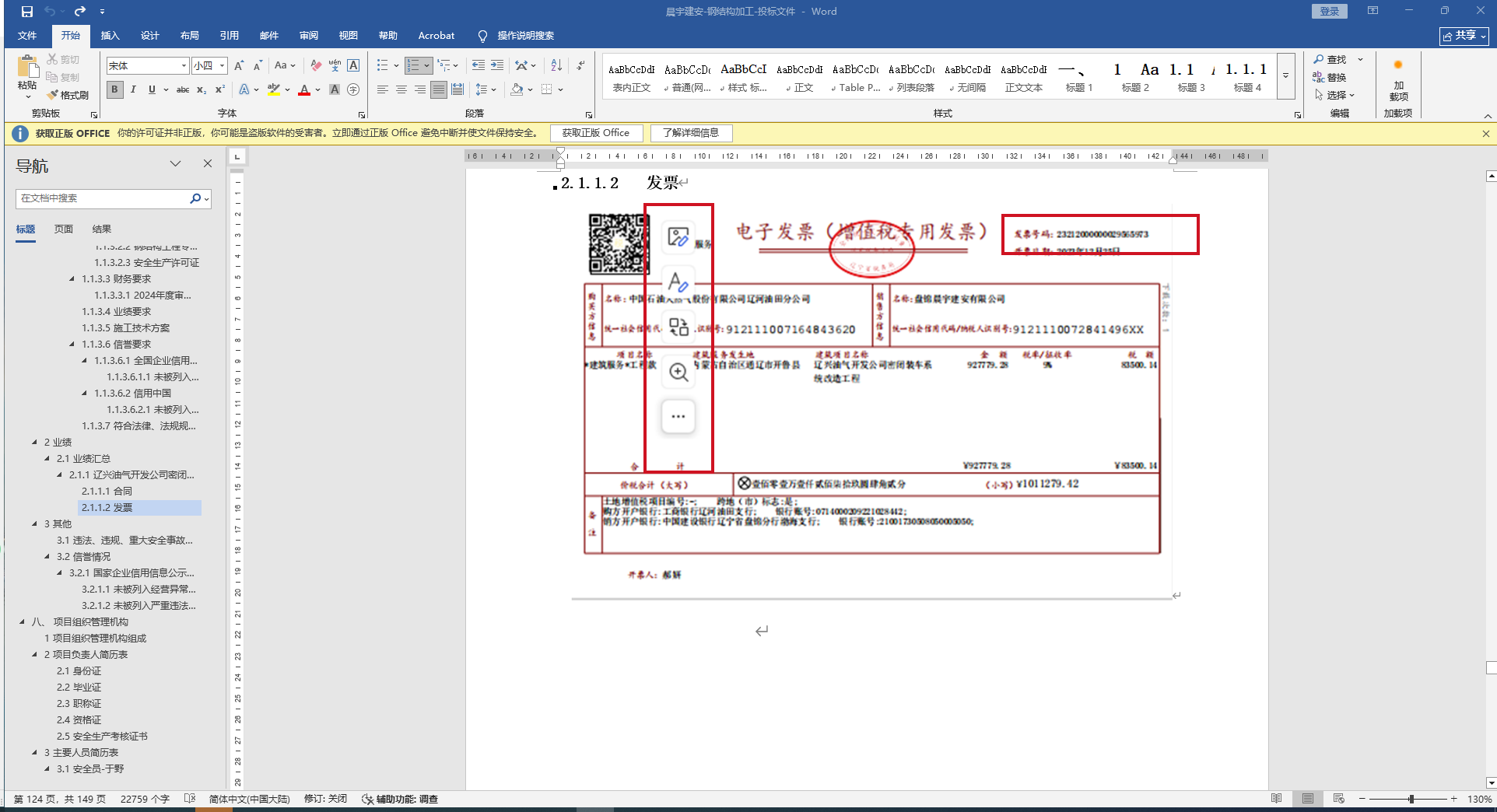Viewport: 1497px width, 812px height.
Task: Jump to heading '2.1.1.1 合同' in navigation
Action: click(107, 492)
